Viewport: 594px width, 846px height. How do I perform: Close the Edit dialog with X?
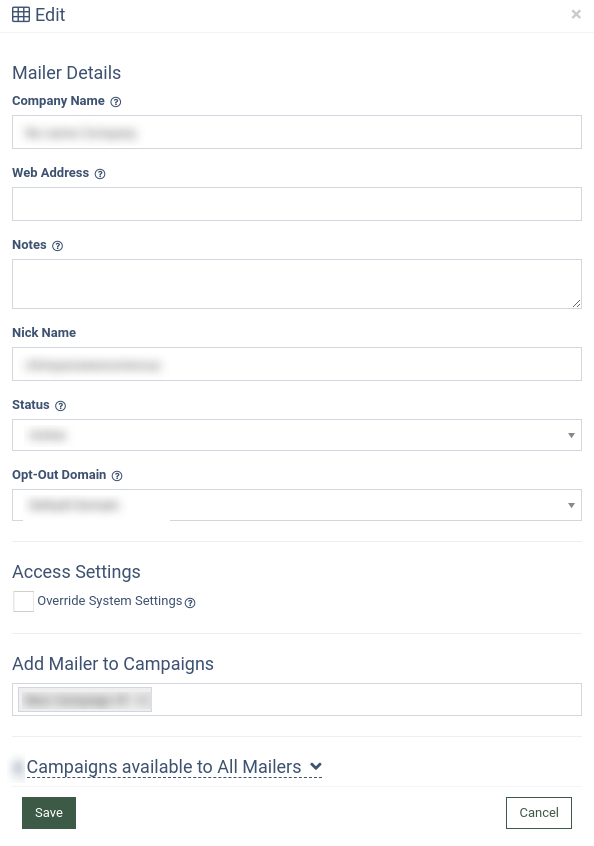tap(576, 15)
